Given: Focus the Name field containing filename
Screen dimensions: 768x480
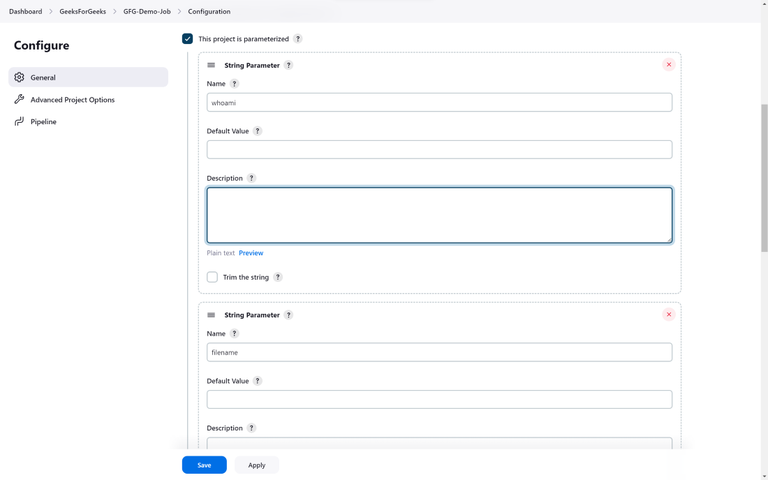Looking at the screenshot, I should click(439, 352).
